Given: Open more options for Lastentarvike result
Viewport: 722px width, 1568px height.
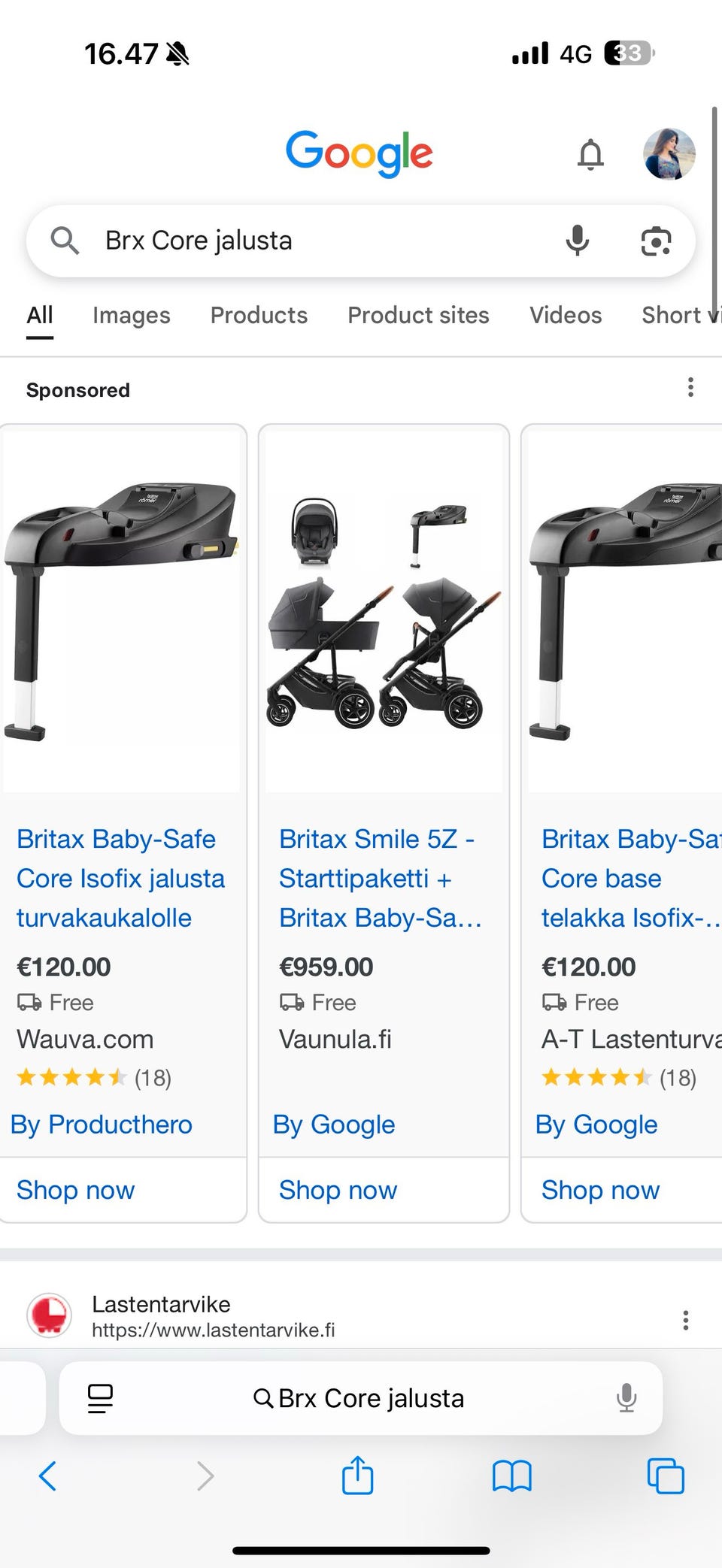Looking at the screenshot, I should point(685,1321).
